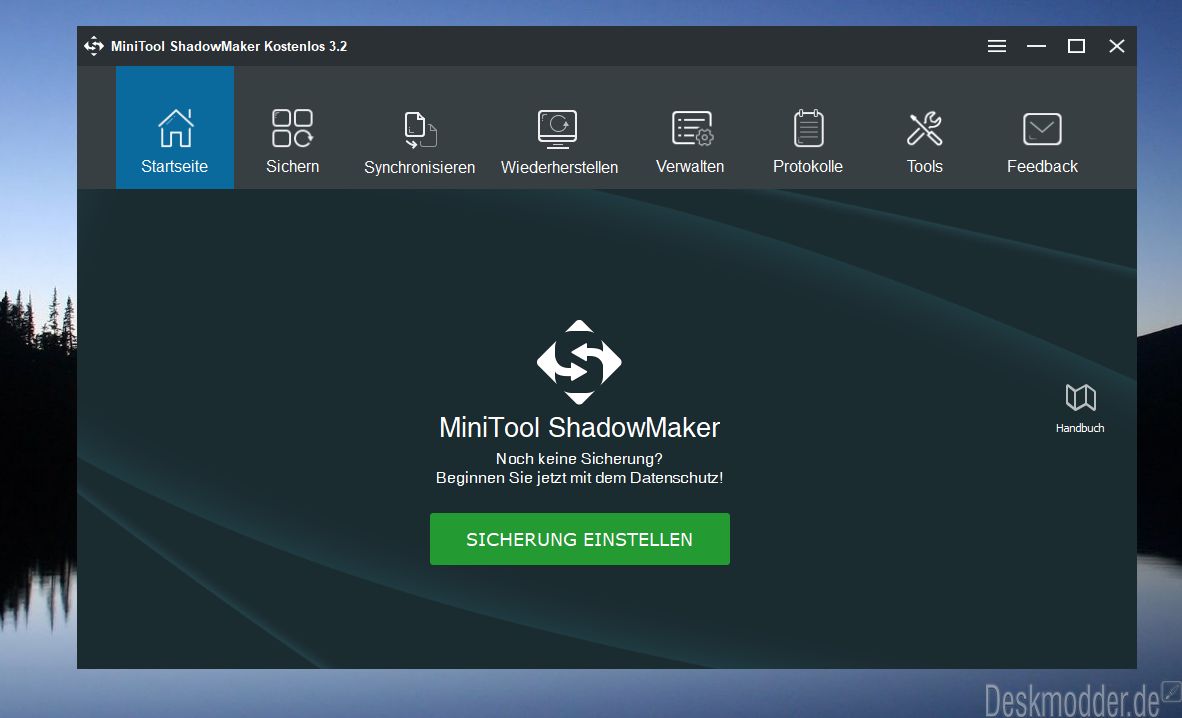Screen dimensions: 1182x718
Task: Click the 'Noch keine Sicherung?' text
Action: (579, 459)
